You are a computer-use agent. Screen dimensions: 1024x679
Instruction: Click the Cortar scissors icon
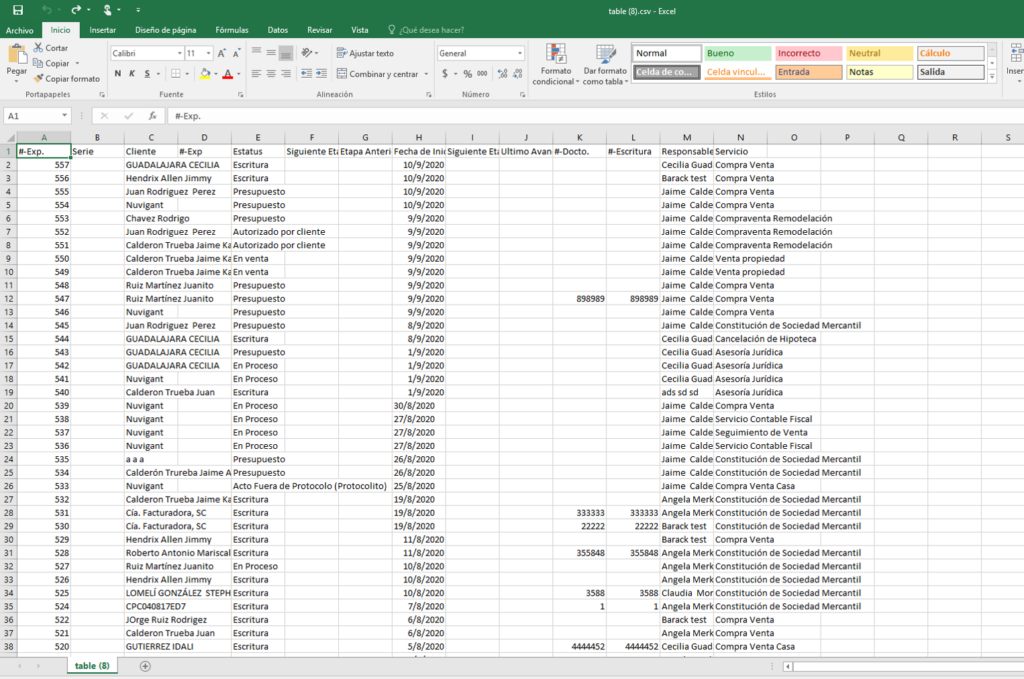pos(39,48)
